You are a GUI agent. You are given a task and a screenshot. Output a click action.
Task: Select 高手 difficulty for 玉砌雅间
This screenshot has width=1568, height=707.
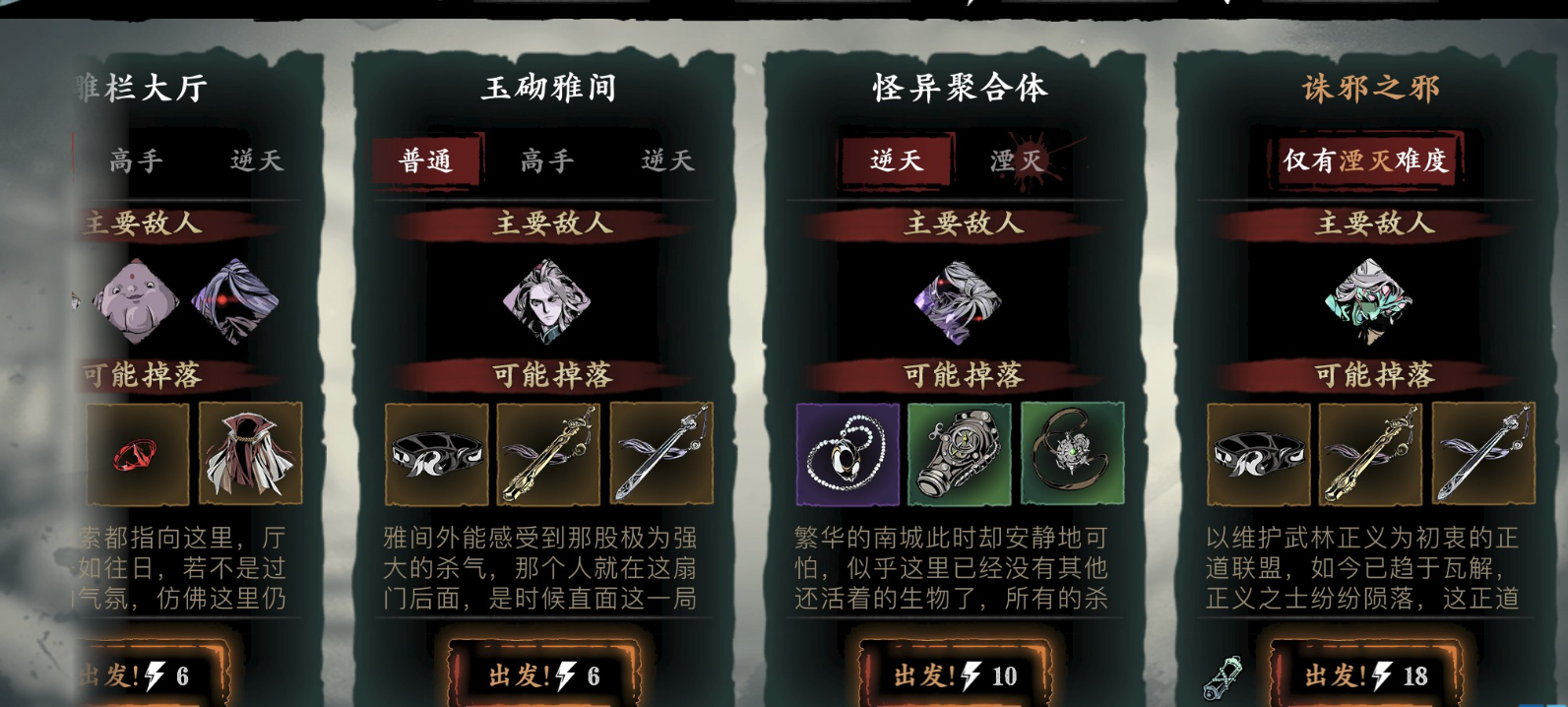pyautogui.click(x=547, y=160)
